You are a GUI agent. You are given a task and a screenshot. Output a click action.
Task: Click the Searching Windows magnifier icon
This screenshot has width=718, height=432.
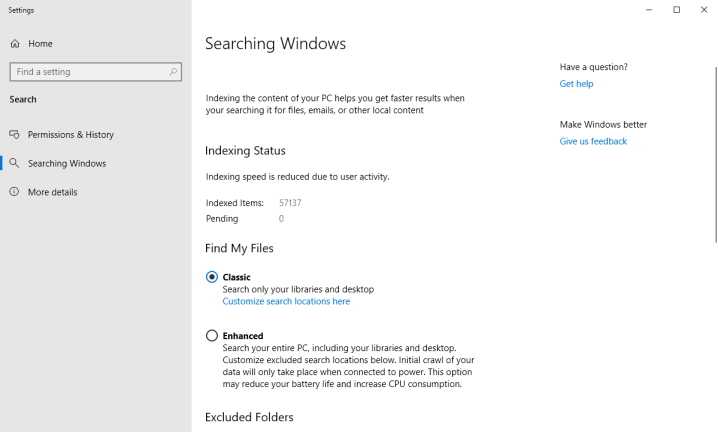click(x=15, y=163)
